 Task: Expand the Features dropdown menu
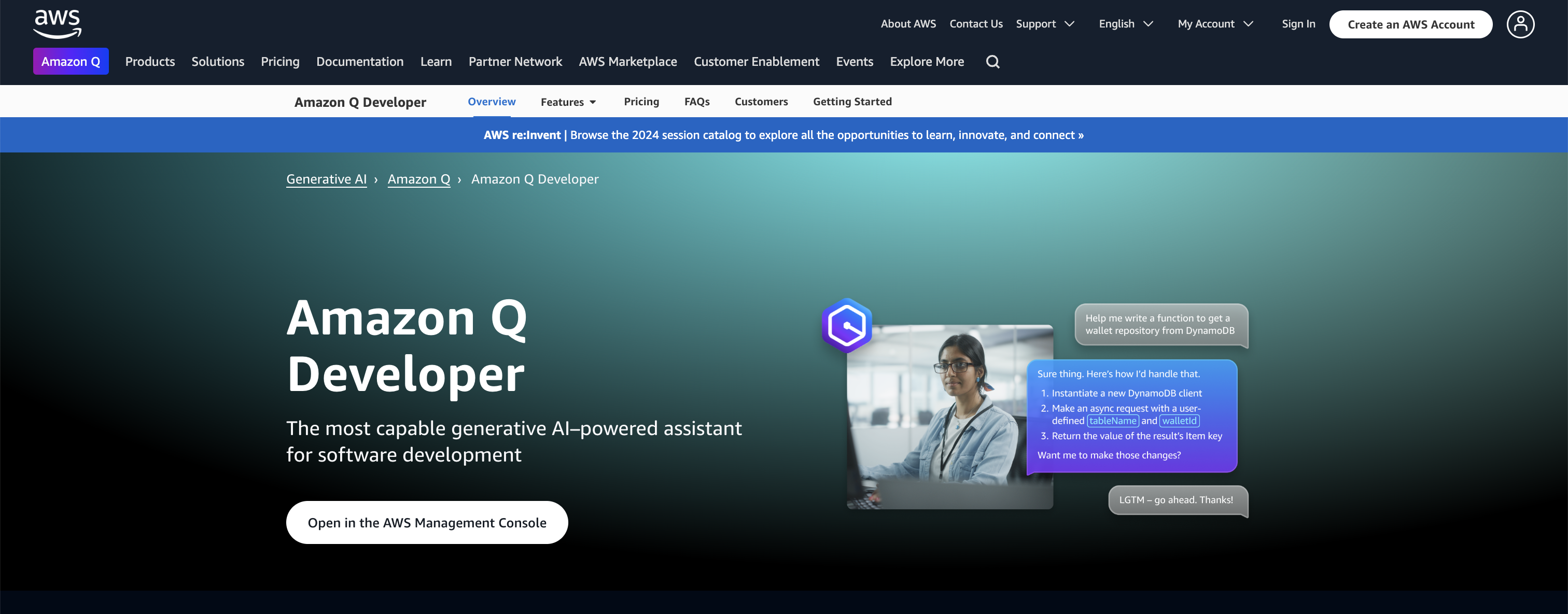click(568, 101)
